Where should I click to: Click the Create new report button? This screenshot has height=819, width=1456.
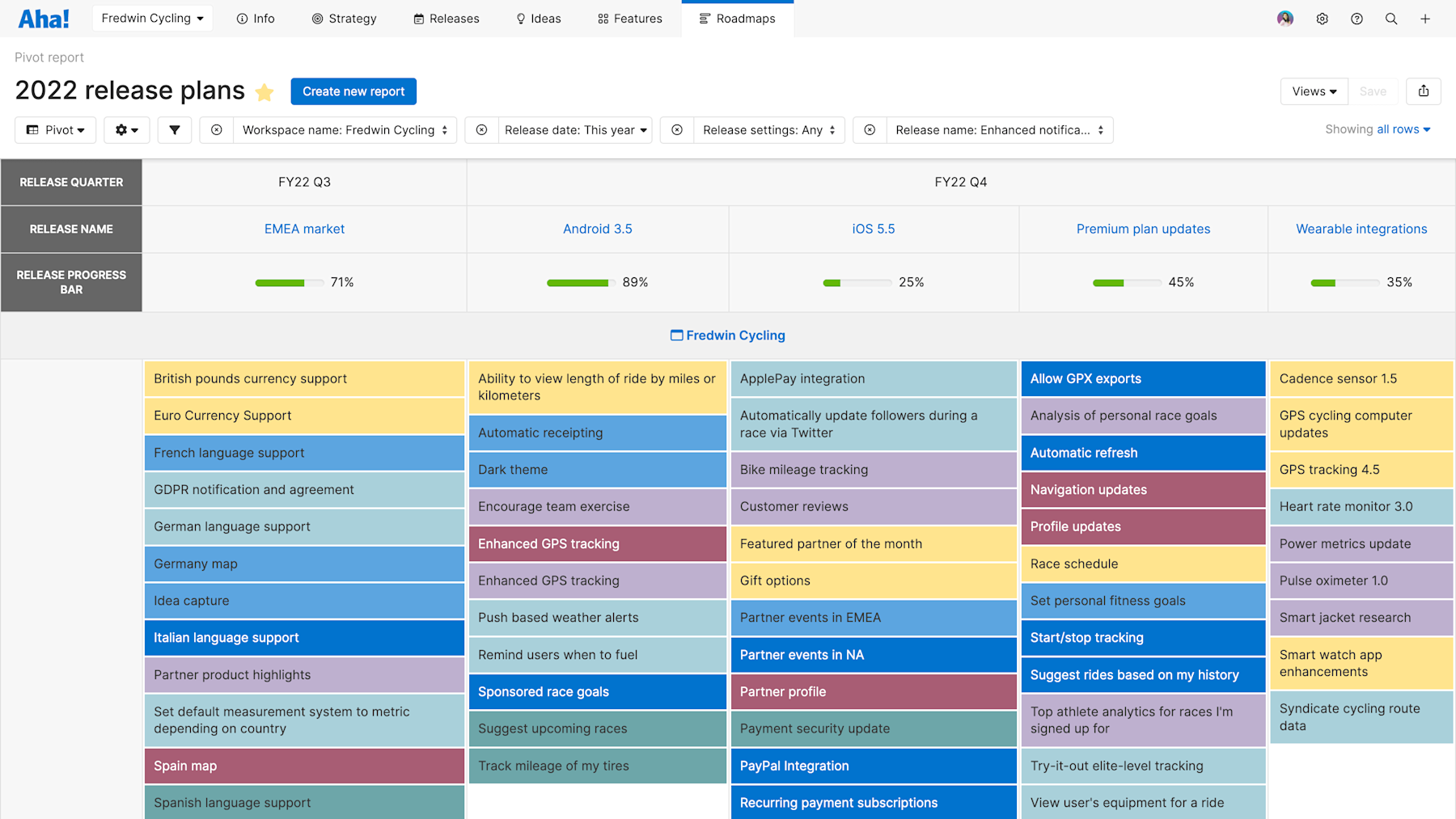coord(353,91)
